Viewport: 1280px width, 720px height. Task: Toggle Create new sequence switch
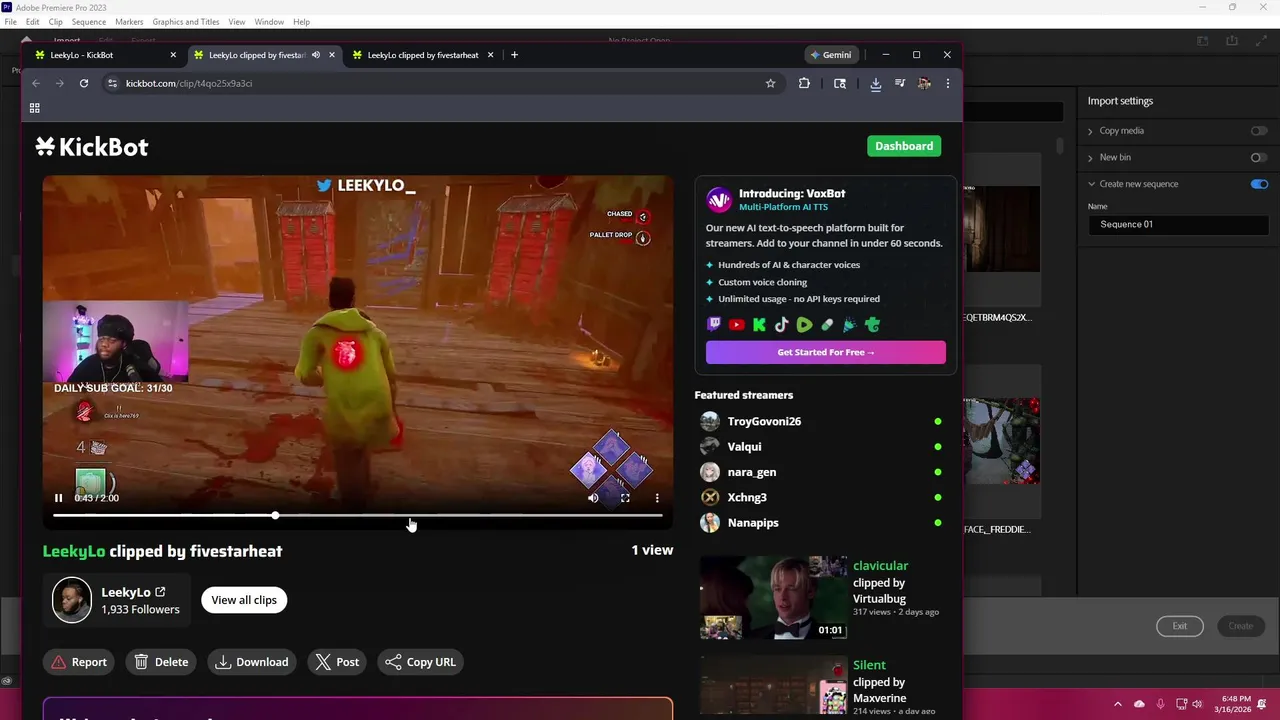coord(1259,184)
